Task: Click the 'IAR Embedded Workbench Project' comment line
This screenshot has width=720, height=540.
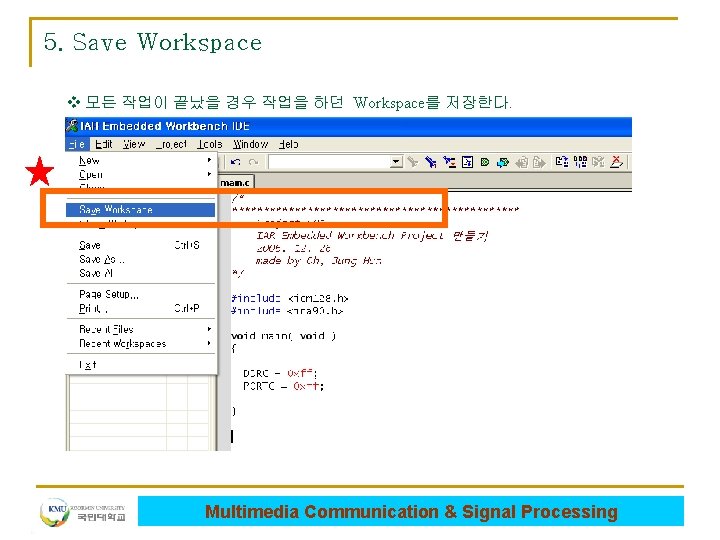Action: point(371,236)
